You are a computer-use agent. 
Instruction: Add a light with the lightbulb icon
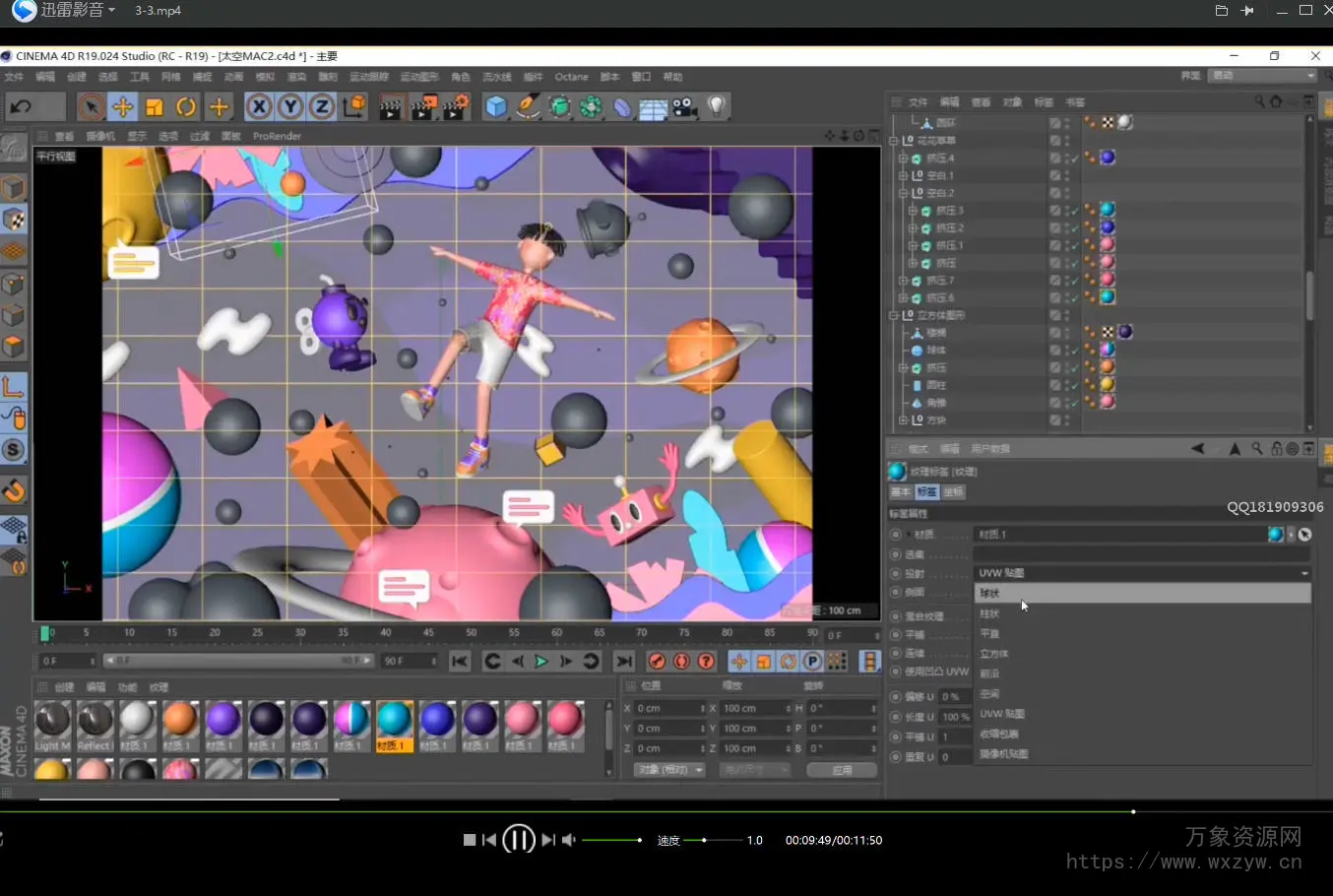pos(717,106)
